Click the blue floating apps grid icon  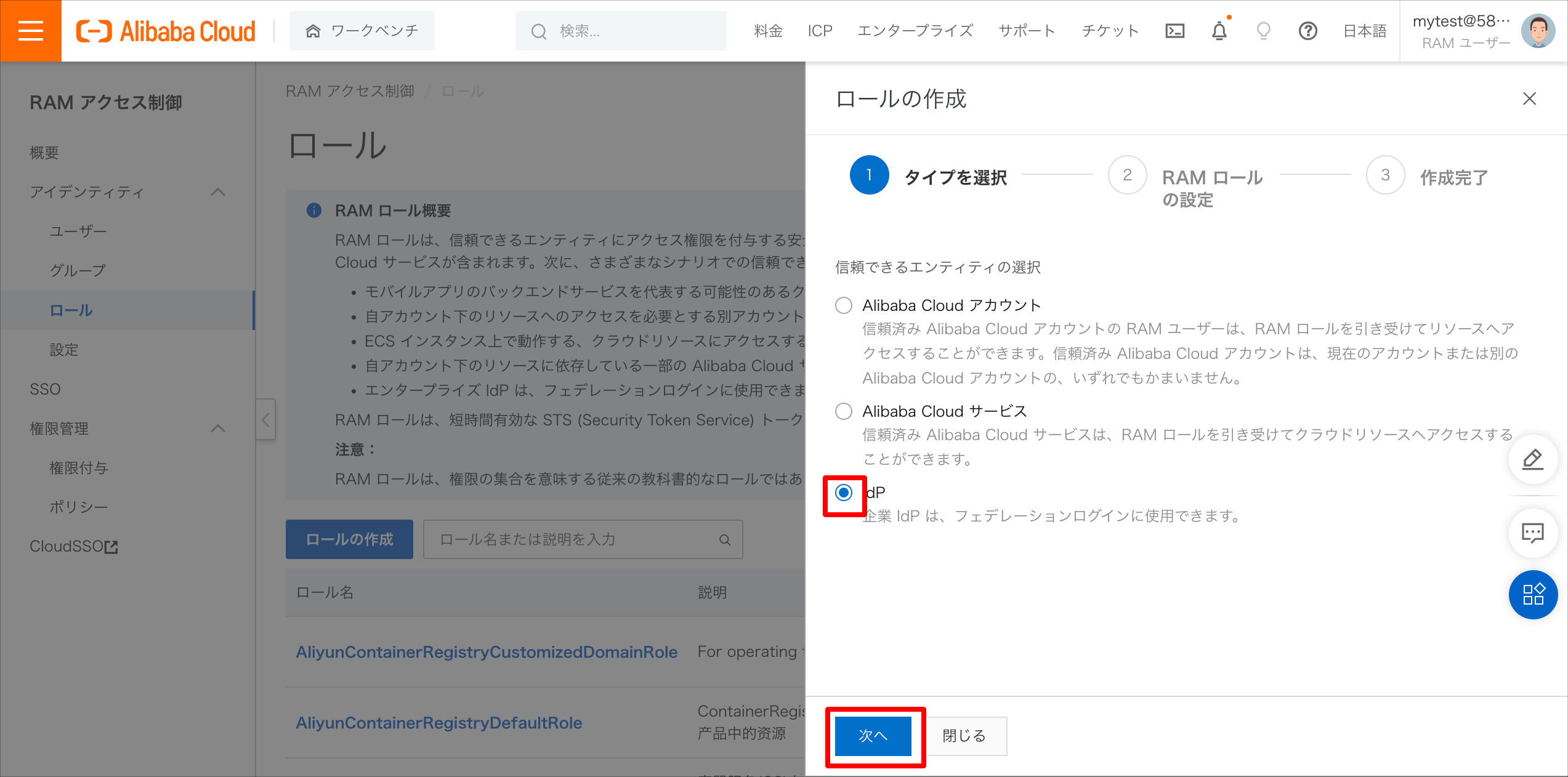pyautogui.click(x=1533, y=595)
